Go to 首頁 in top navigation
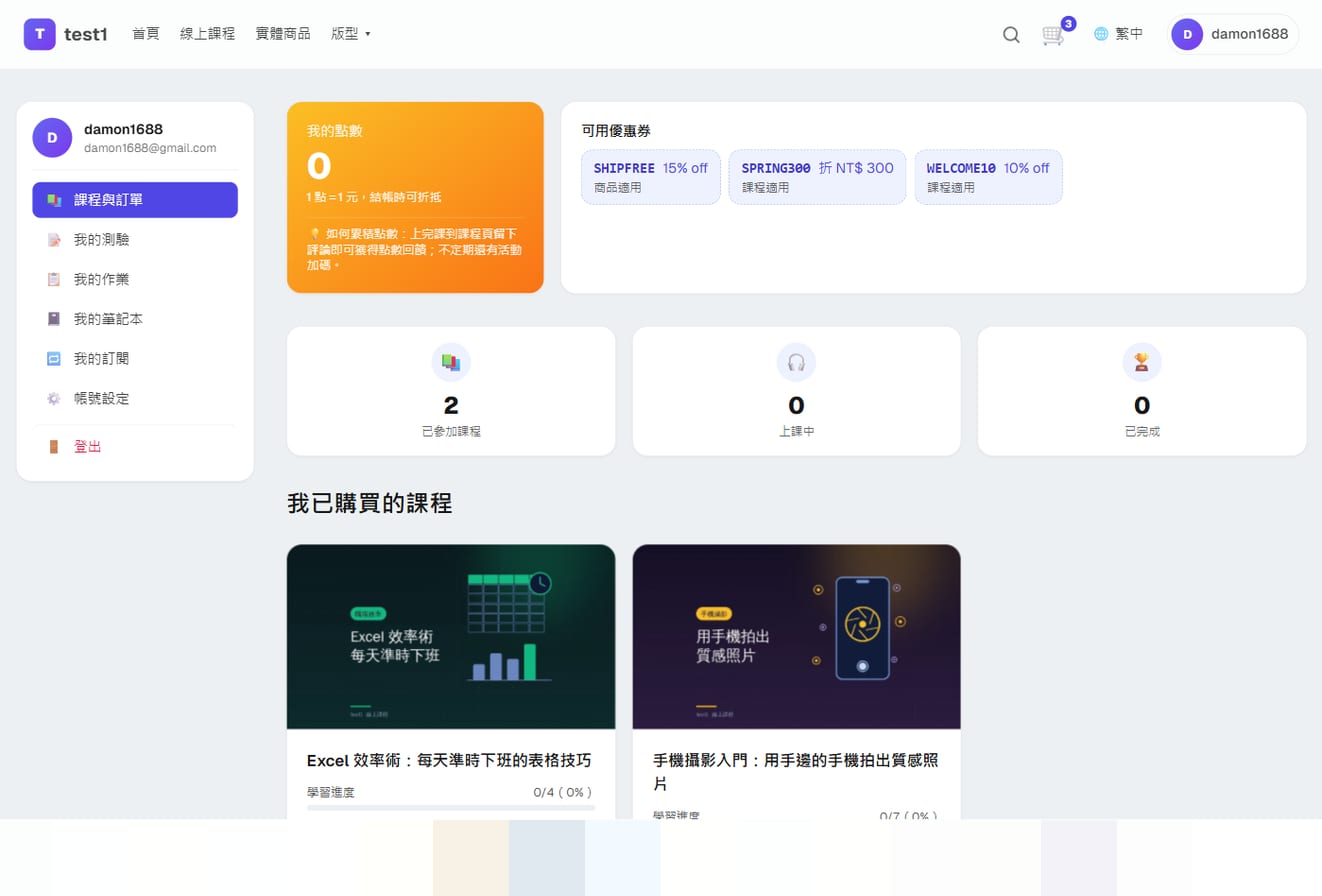The height and width of the screenshot is (896, 1322). point(146,34)
